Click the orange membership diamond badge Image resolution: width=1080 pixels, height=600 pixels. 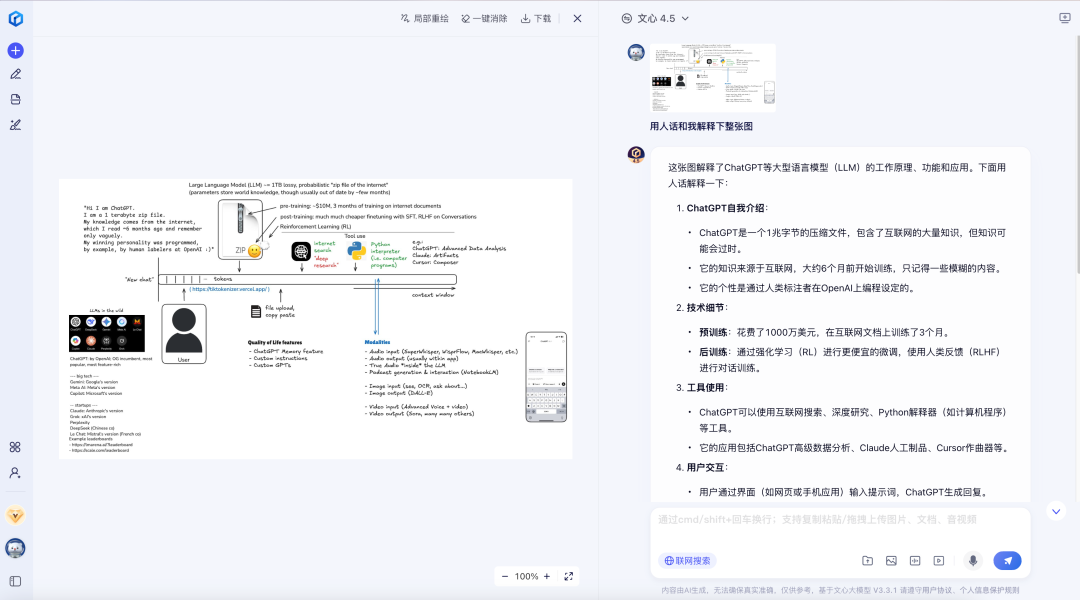[x=15, y=515]
